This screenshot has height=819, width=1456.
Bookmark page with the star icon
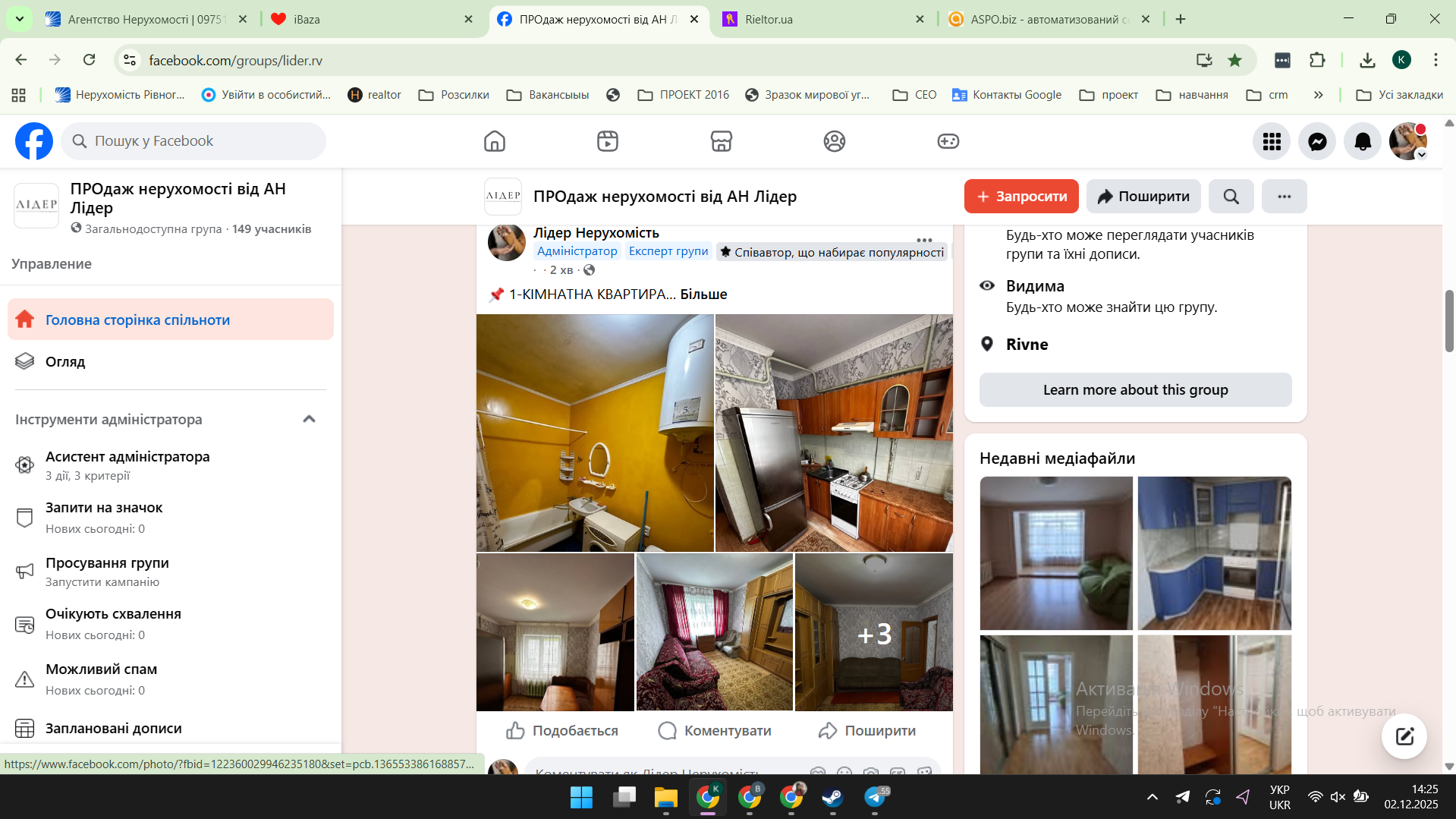click(x=1234, y=61)
